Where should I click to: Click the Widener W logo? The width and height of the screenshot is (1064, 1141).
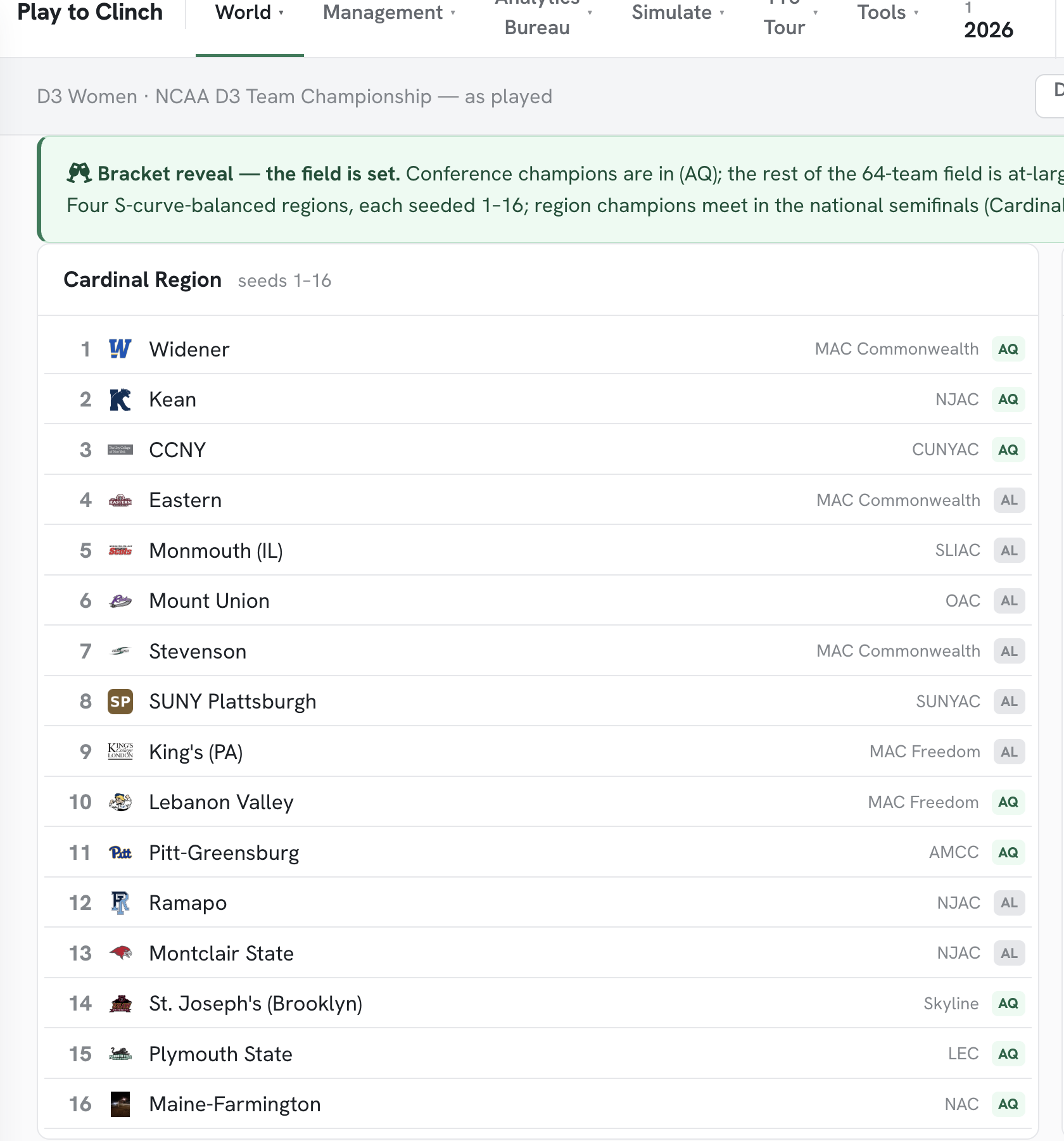click(120, 349)
